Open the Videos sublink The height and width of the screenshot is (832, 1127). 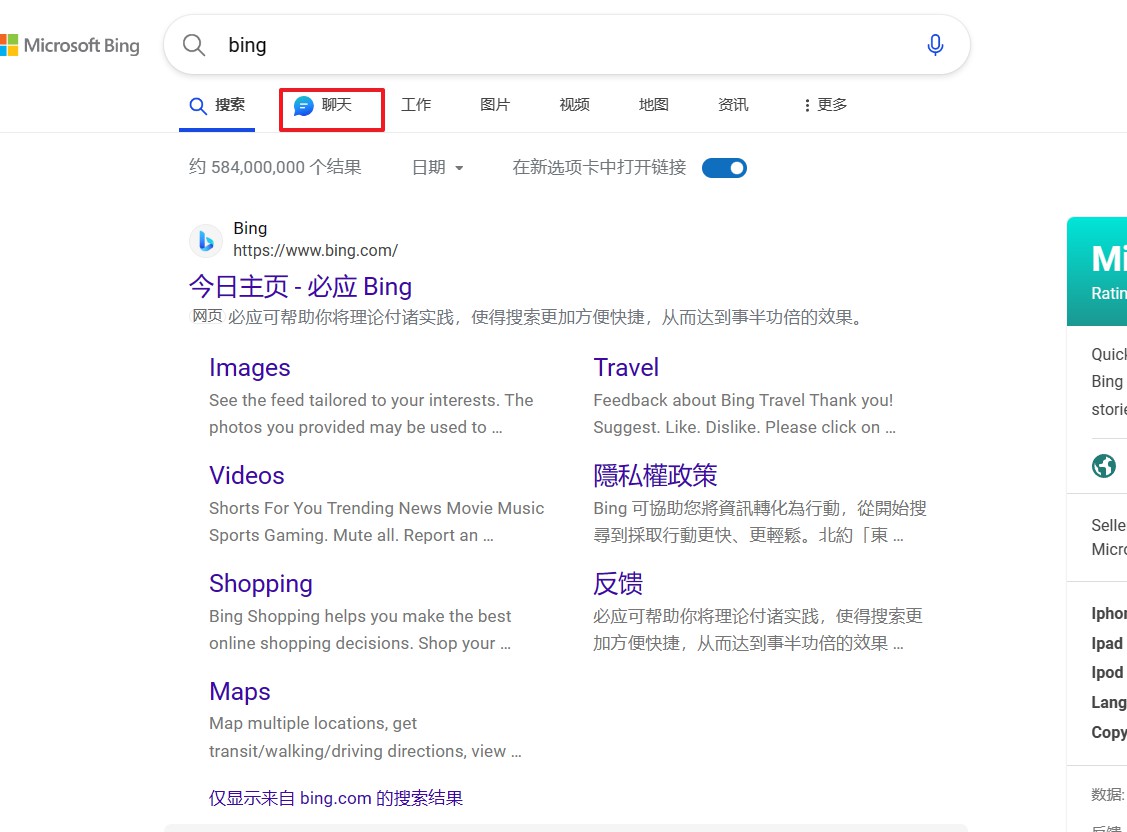pyautogui.click(x=247, y=476)
